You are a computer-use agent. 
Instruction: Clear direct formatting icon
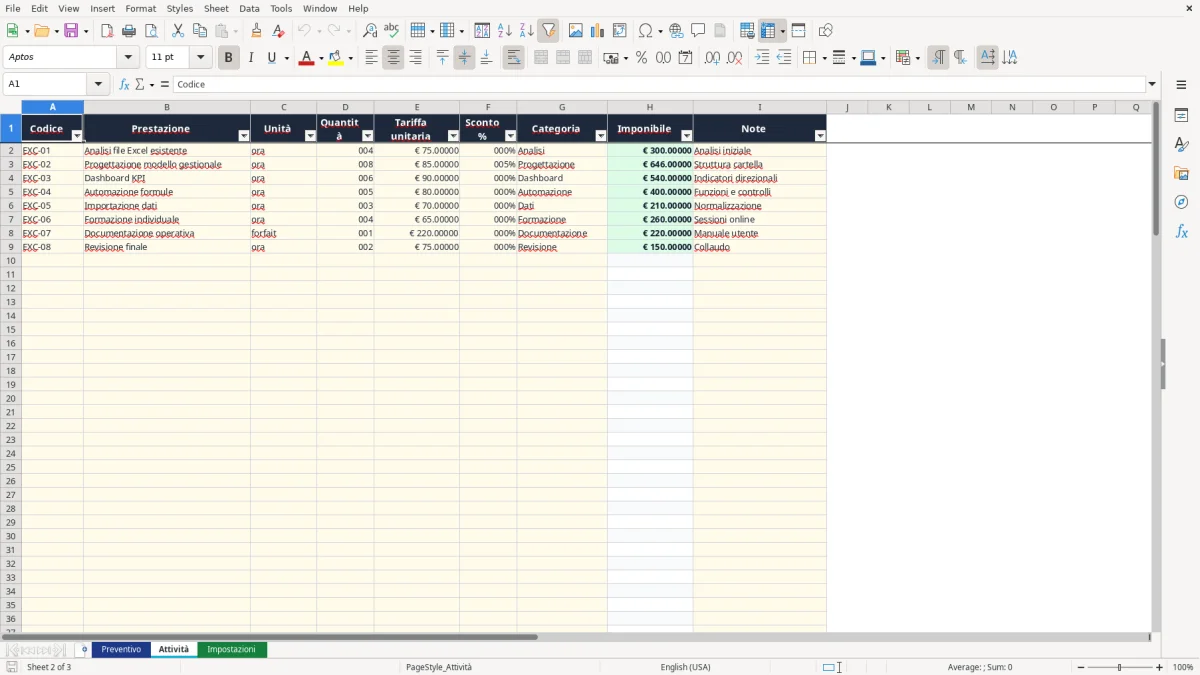point(278,31)
